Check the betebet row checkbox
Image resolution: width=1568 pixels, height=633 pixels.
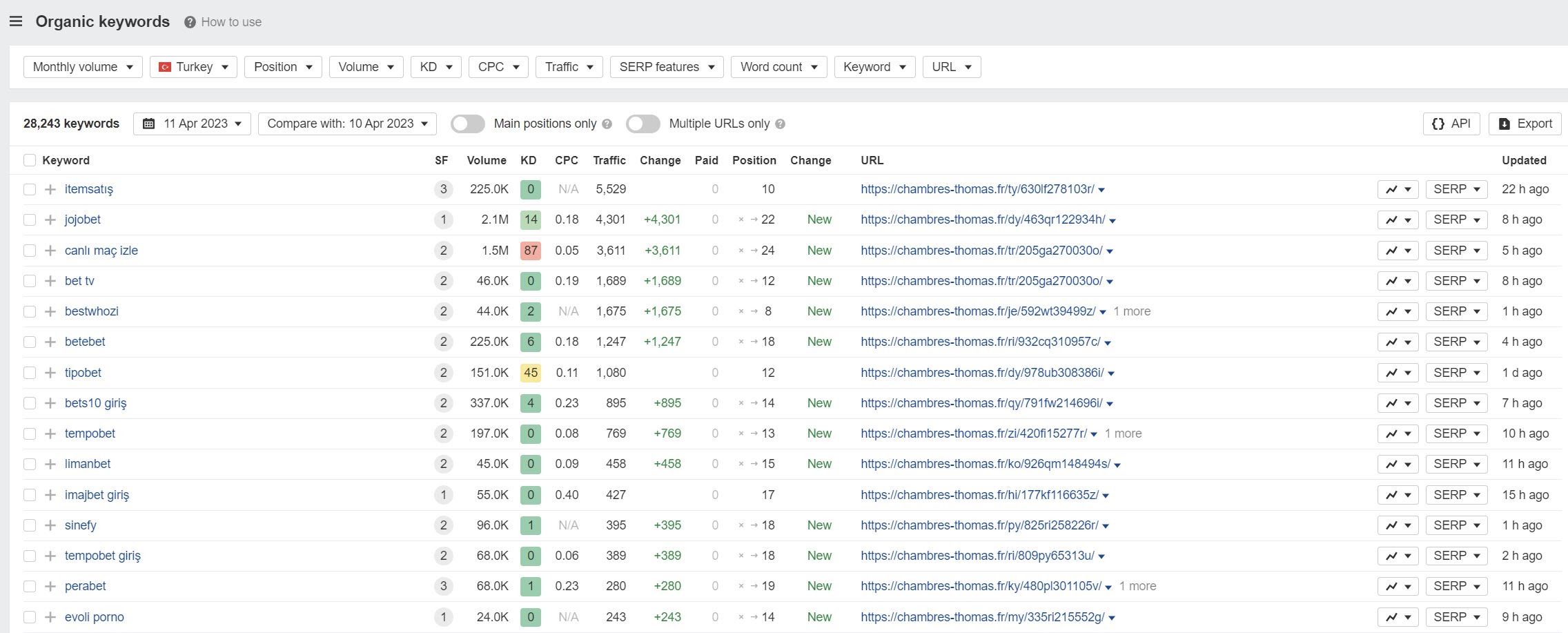pos(29,342)
